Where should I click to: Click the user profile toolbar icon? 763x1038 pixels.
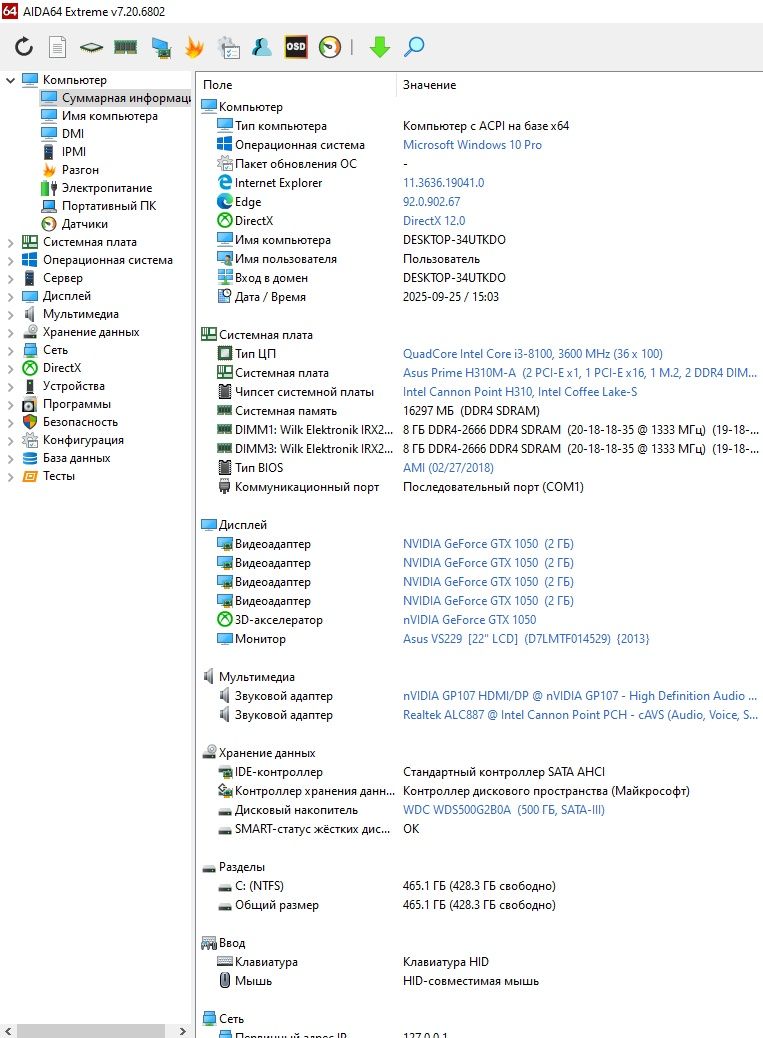tap(262, 46)
